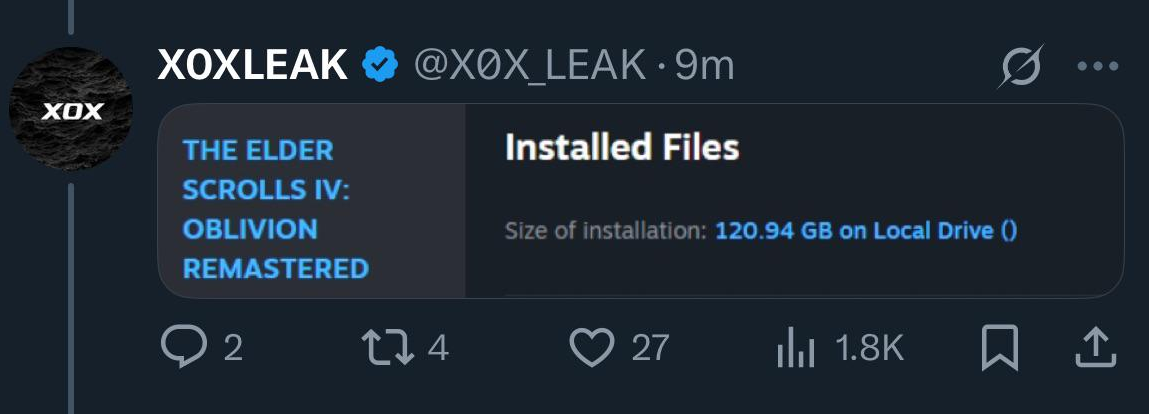Open the three-dot more options menu

1096,67
